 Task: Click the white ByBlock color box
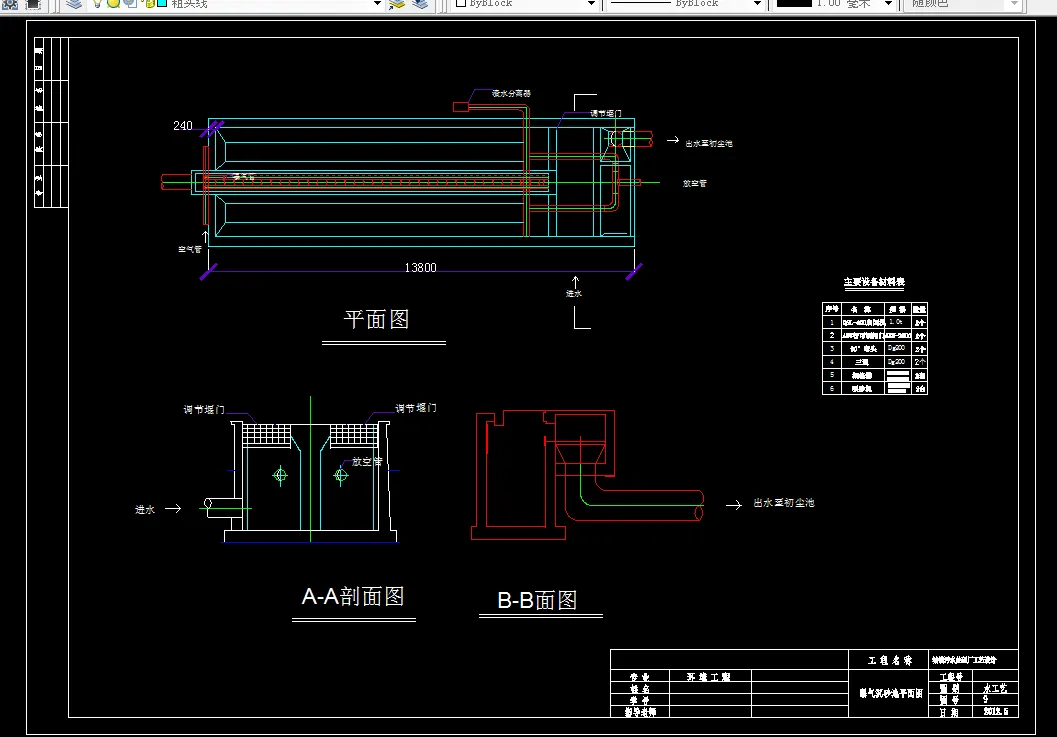coord(461,3)
